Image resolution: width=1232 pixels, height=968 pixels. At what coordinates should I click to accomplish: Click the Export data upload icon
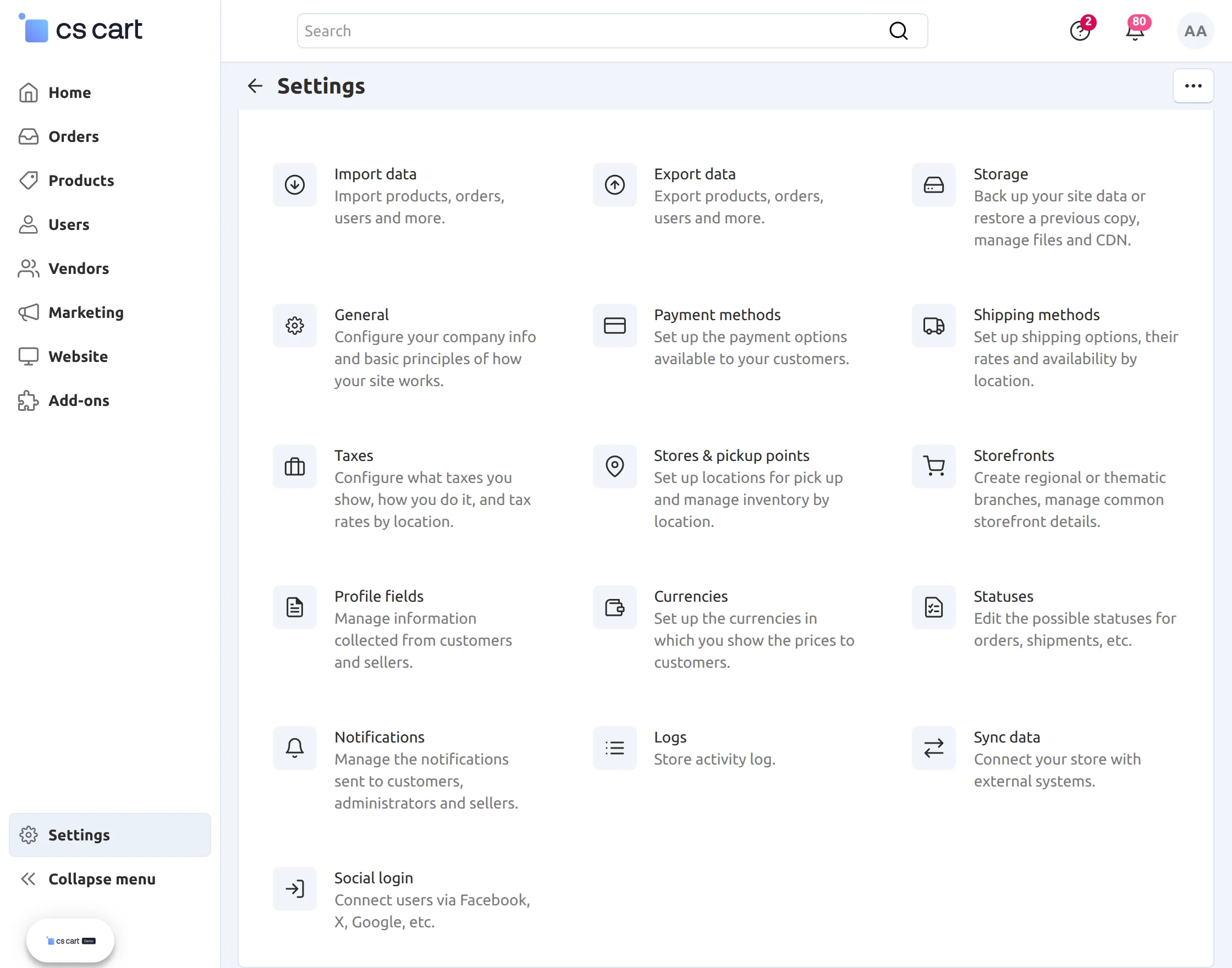tap(614, 185)
